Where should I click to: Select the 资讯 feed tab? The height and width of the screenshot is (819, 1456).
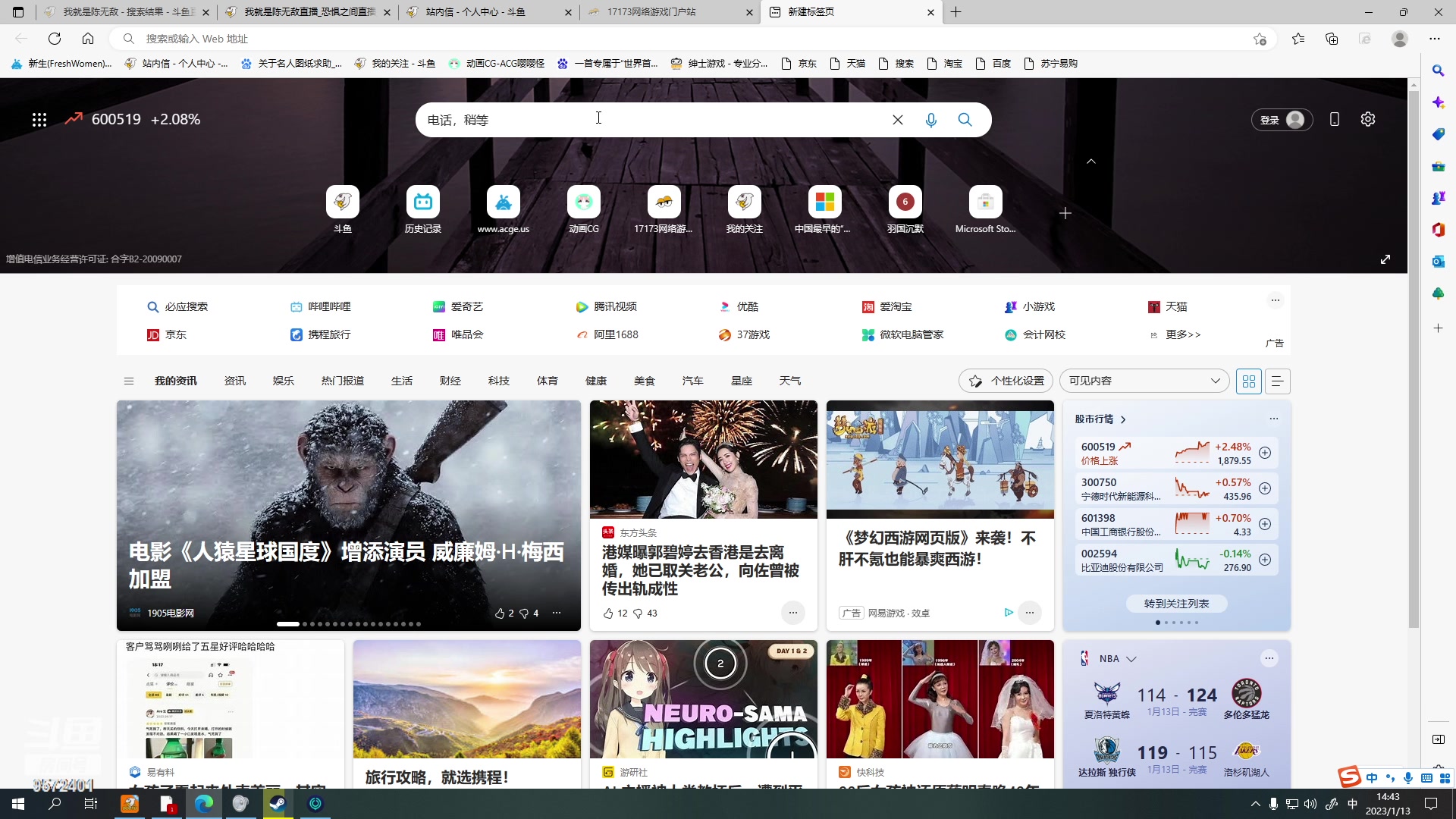235,381
